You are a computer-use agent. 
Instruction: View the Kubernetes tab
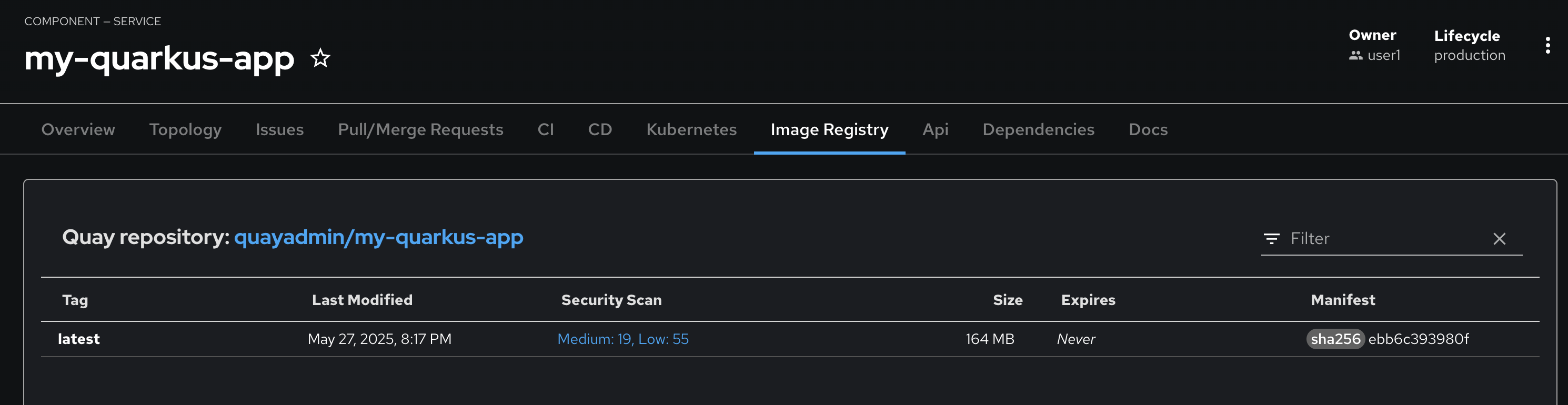pyautogui.click(x=691, y=129)
